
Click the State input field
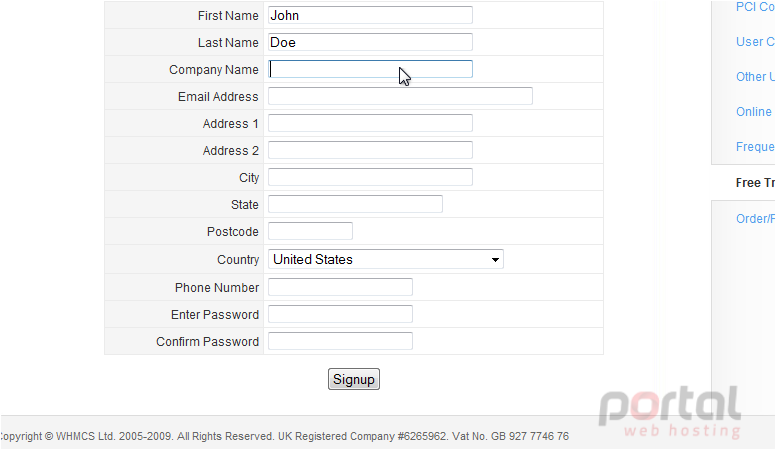(355, 204)
